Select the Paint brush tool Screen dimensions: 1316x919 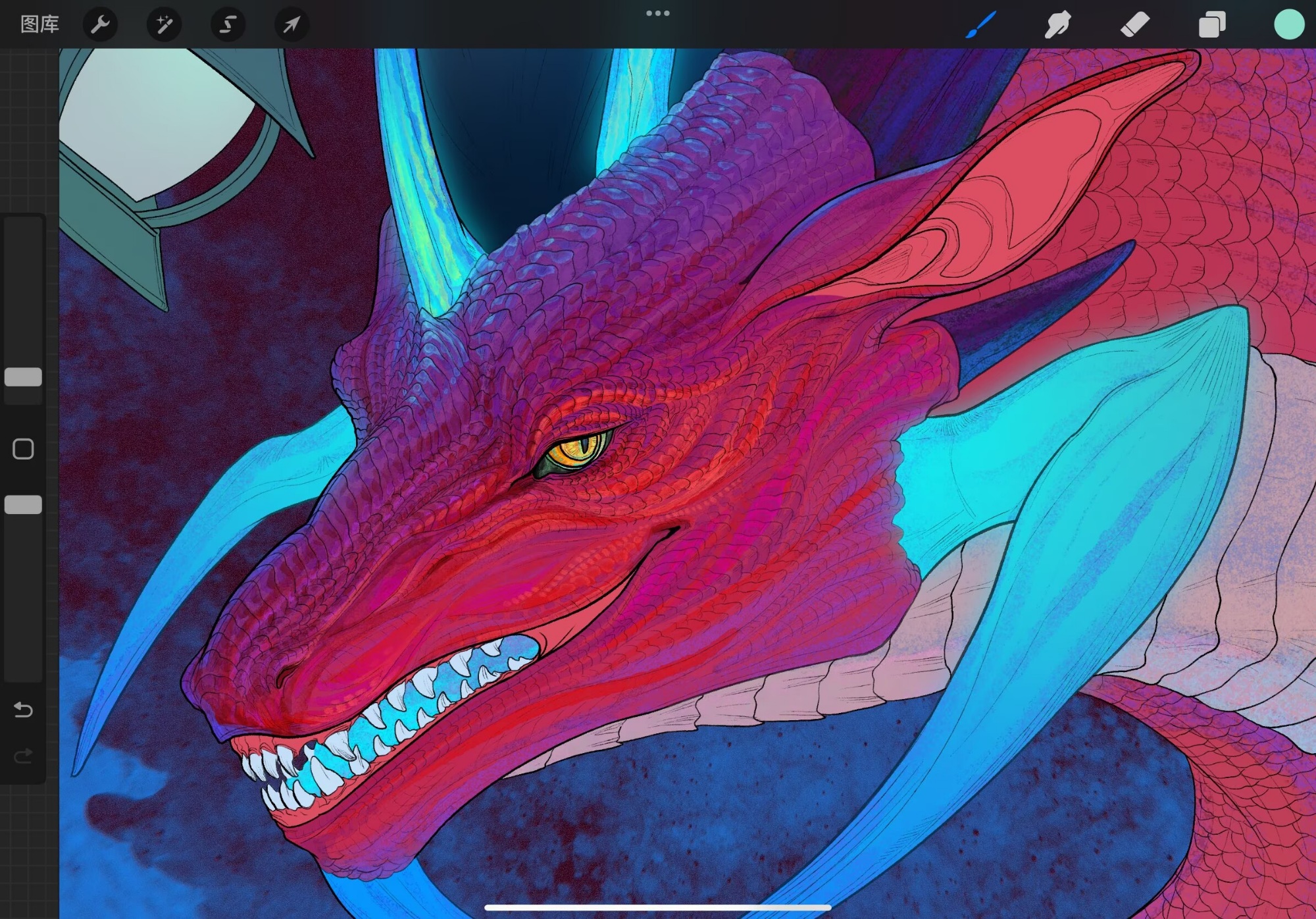click(x=980, y=25)
